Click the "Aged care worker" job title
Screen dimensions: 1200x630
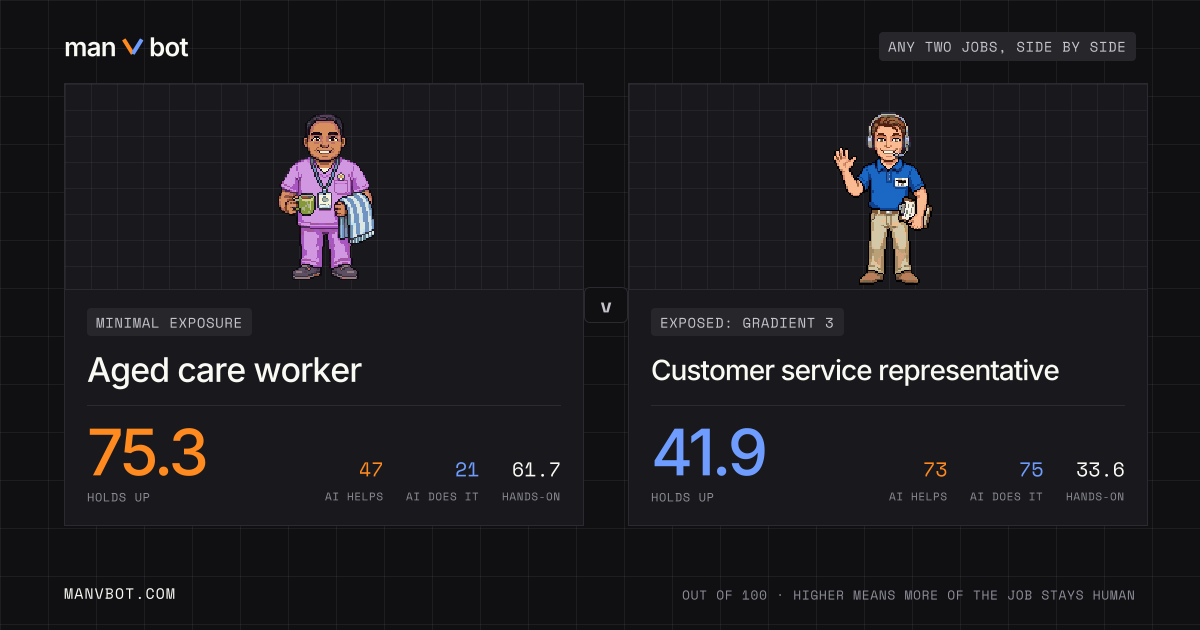coord(224,370)
